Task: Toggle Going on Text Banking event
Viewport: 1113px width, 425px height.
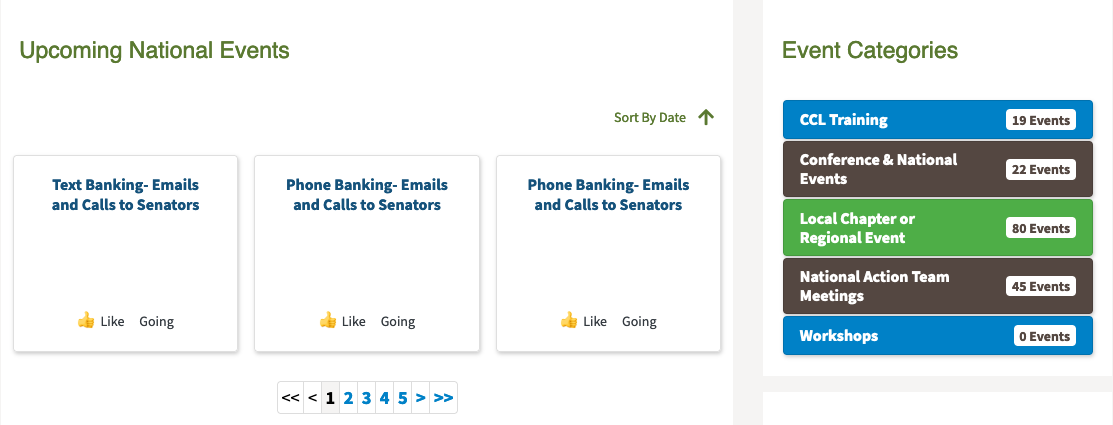Action: (x=156, y=321)
